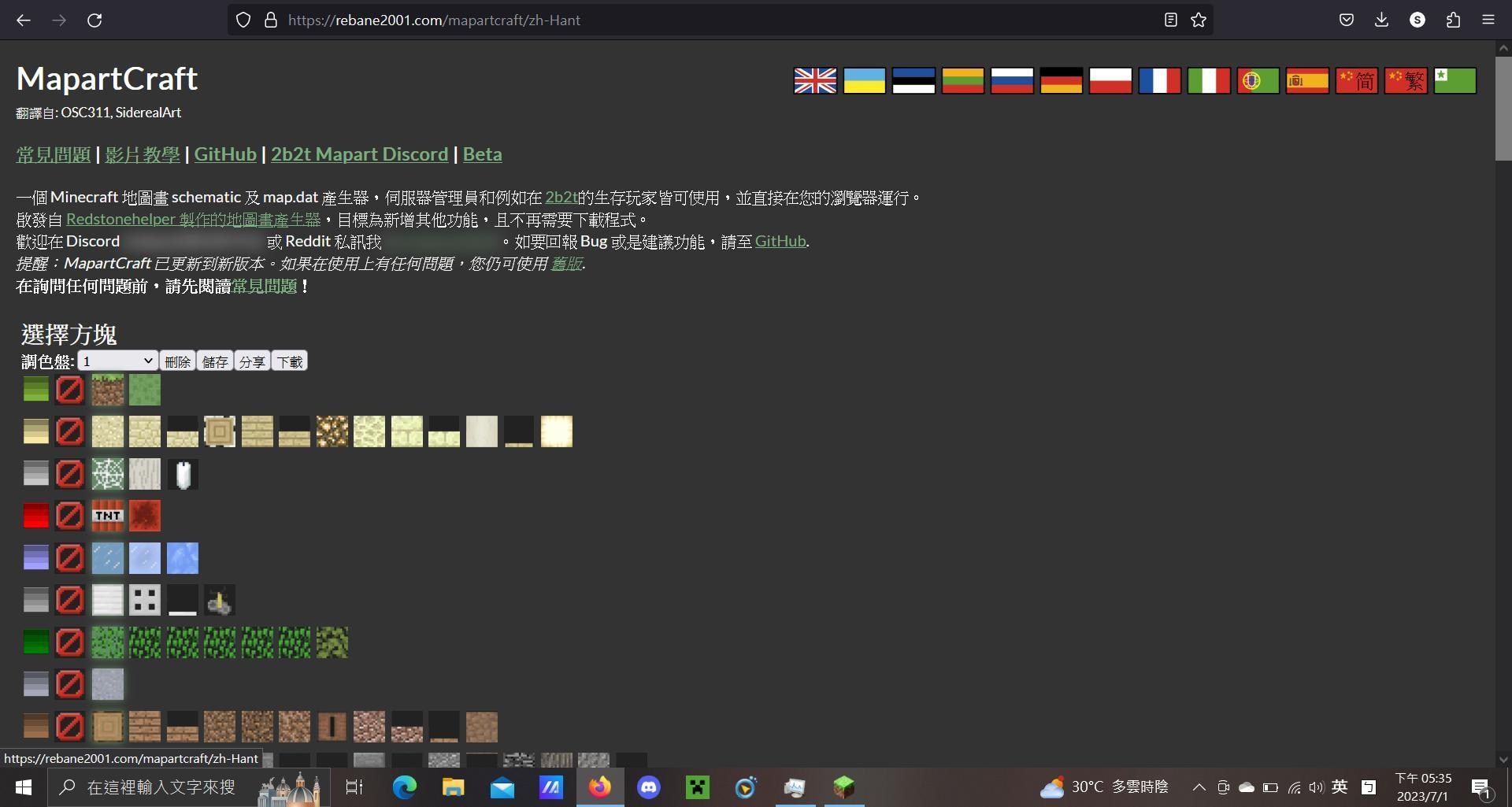Open the 影片教學 video tutorial link

142,154
